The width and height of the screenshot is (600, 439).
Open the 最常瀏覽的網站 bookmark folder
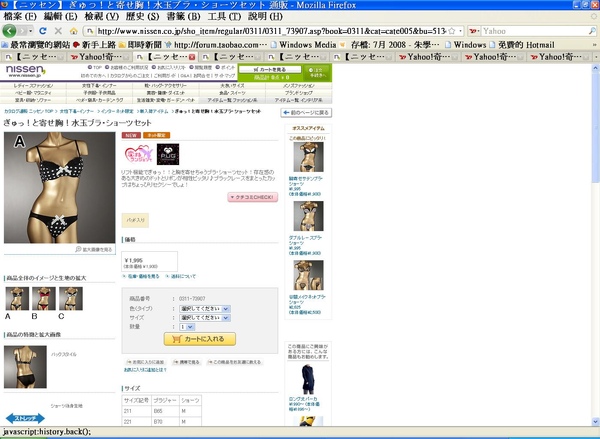tap(36, 45)
